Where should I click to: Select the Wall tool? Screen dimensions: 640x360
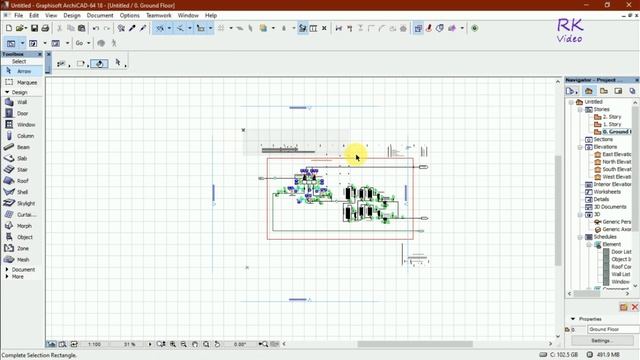pyautogui.click(x=22, y=102)
